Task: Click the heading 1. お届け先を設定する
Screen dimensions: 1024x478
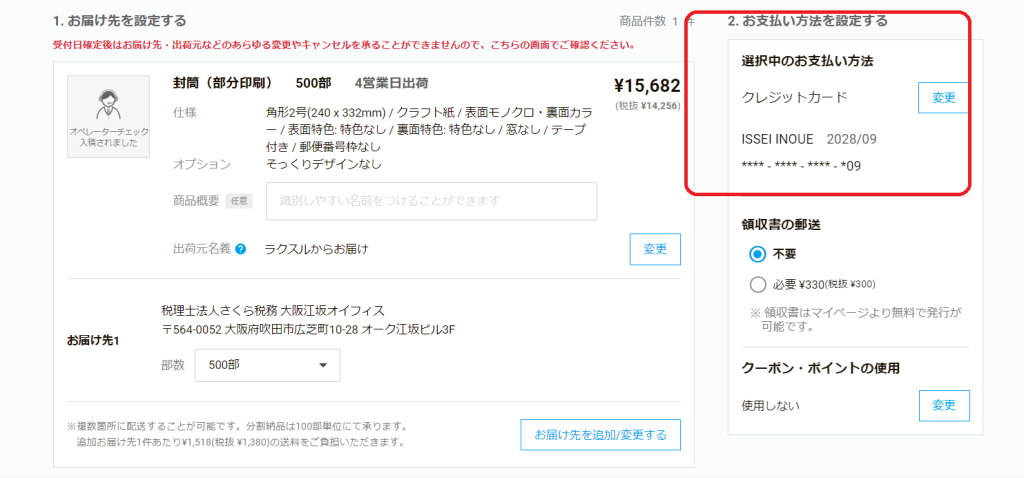Action: pyautogui.click(x=120, y=21)
